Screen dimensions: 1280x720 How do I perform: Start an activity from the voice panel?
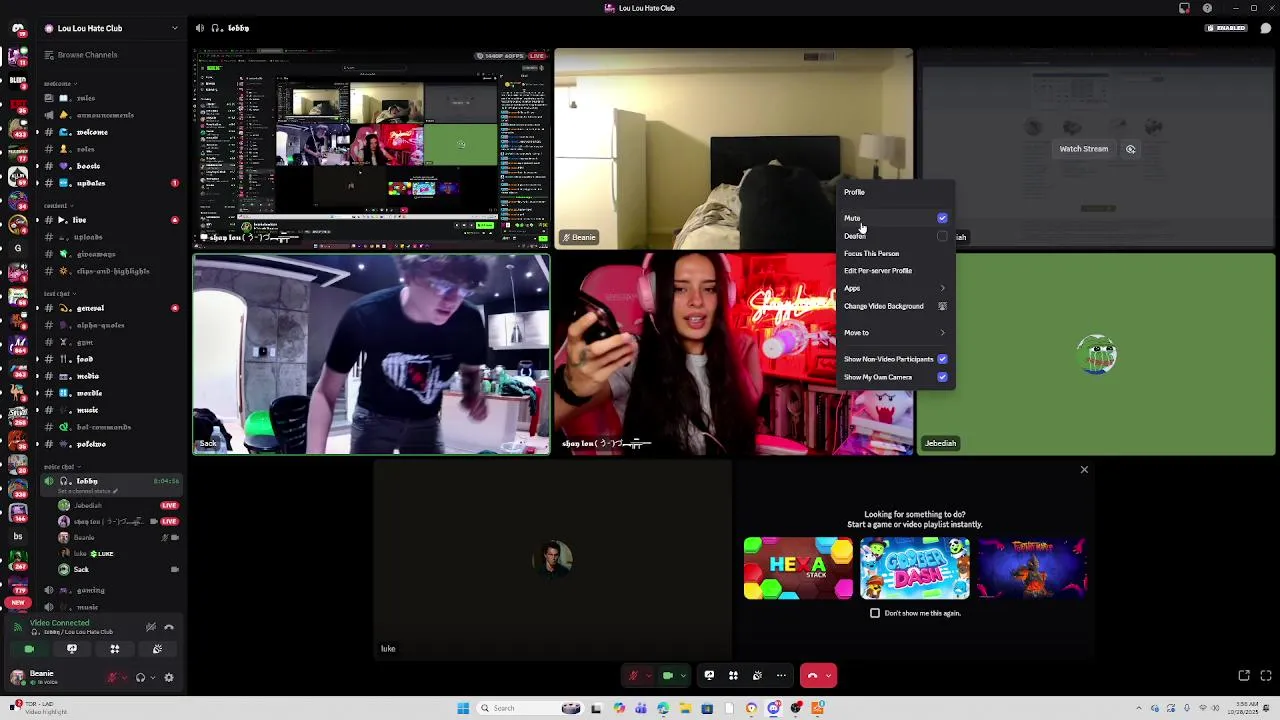(114, 649)
